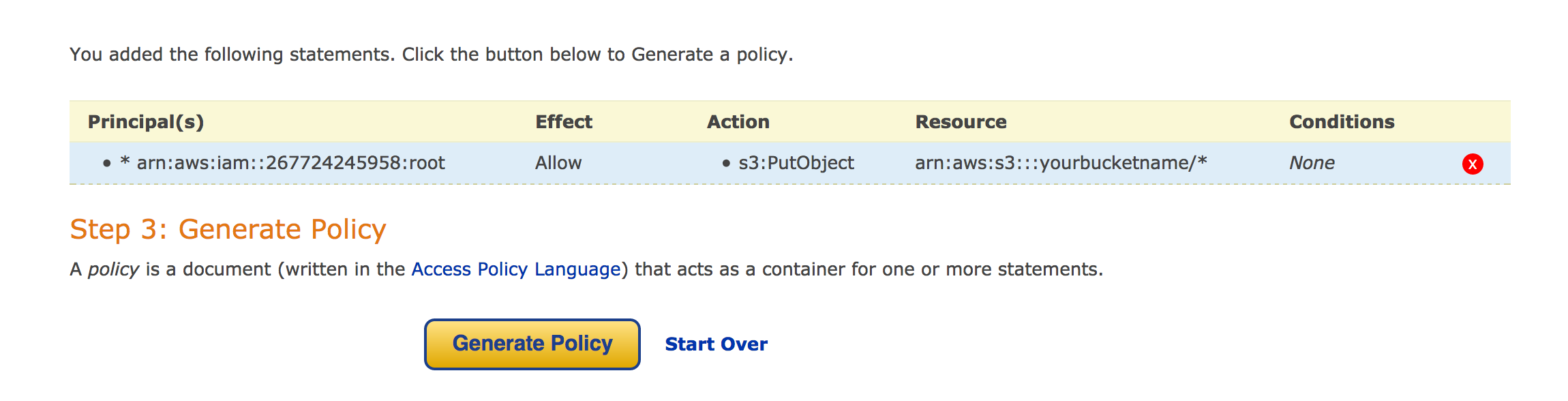Screen dimensions: 1568x401
Task: Click the bullet point before s3:PutObject
Action: click(726, 164)
